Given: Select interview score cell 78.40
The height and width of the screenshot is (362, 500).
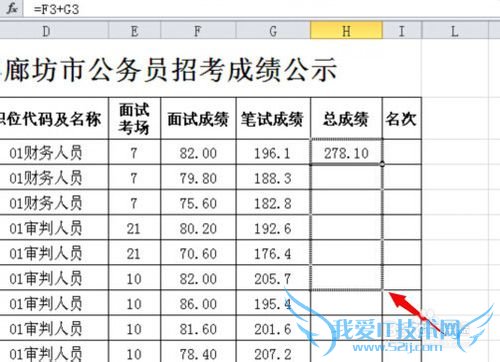Looking at the screenshot, I should point(198,352).
